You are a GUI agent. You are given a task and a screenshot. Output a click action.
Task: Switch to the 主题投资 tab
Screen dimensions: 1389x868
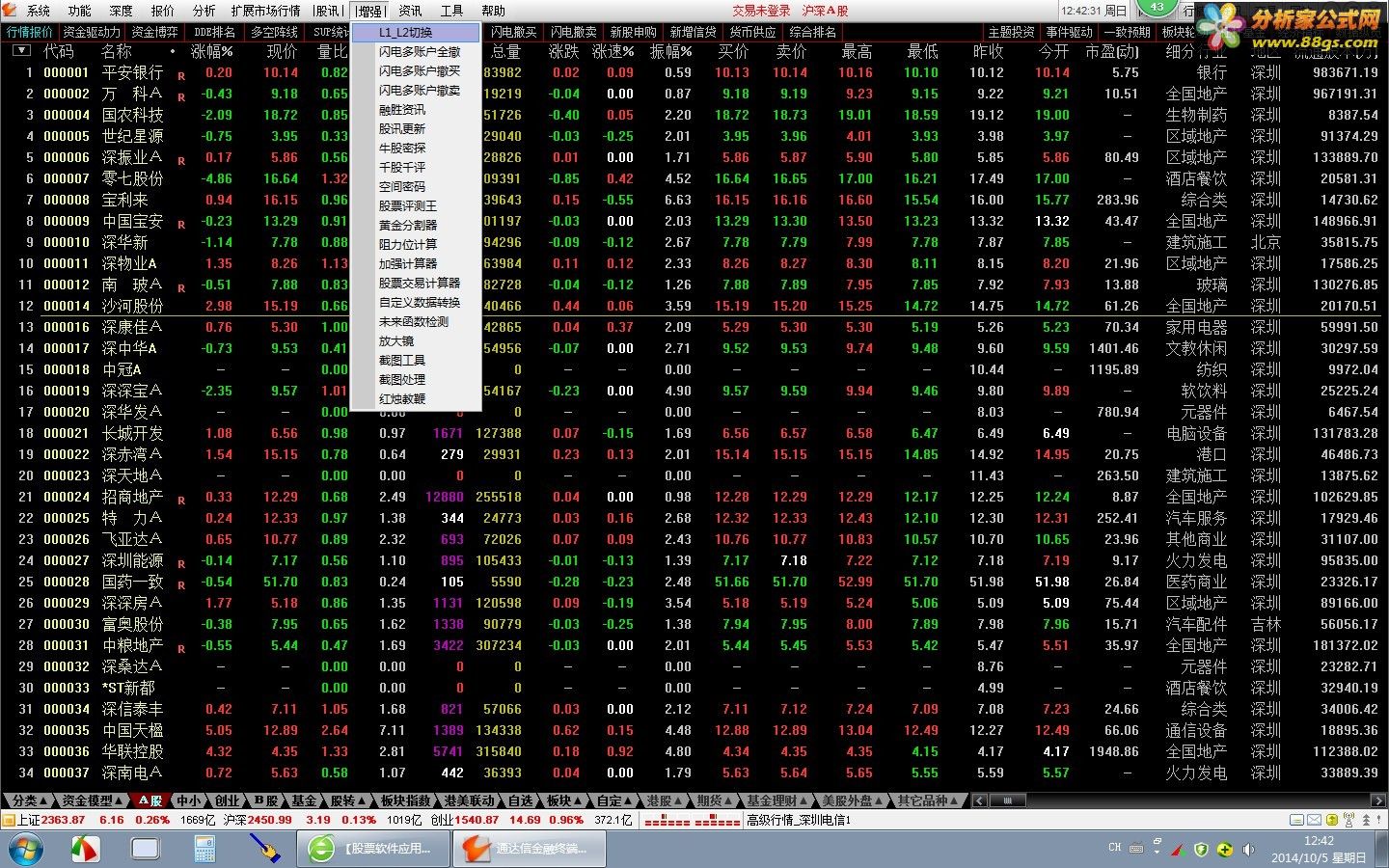[1011, 32]
